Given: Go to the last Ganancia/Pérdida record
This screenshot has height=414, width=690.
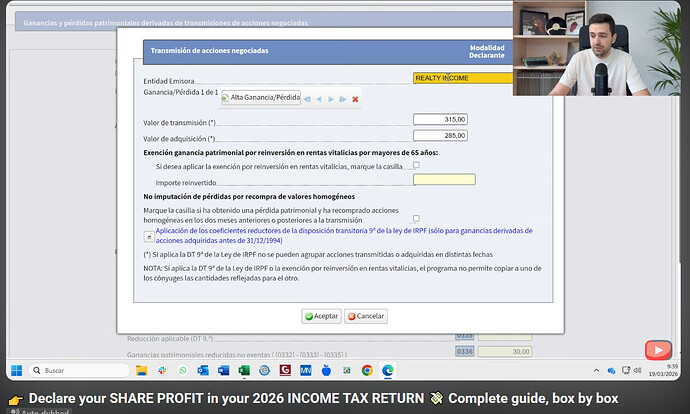Looking at the screenshot, I should coord(342,99).
